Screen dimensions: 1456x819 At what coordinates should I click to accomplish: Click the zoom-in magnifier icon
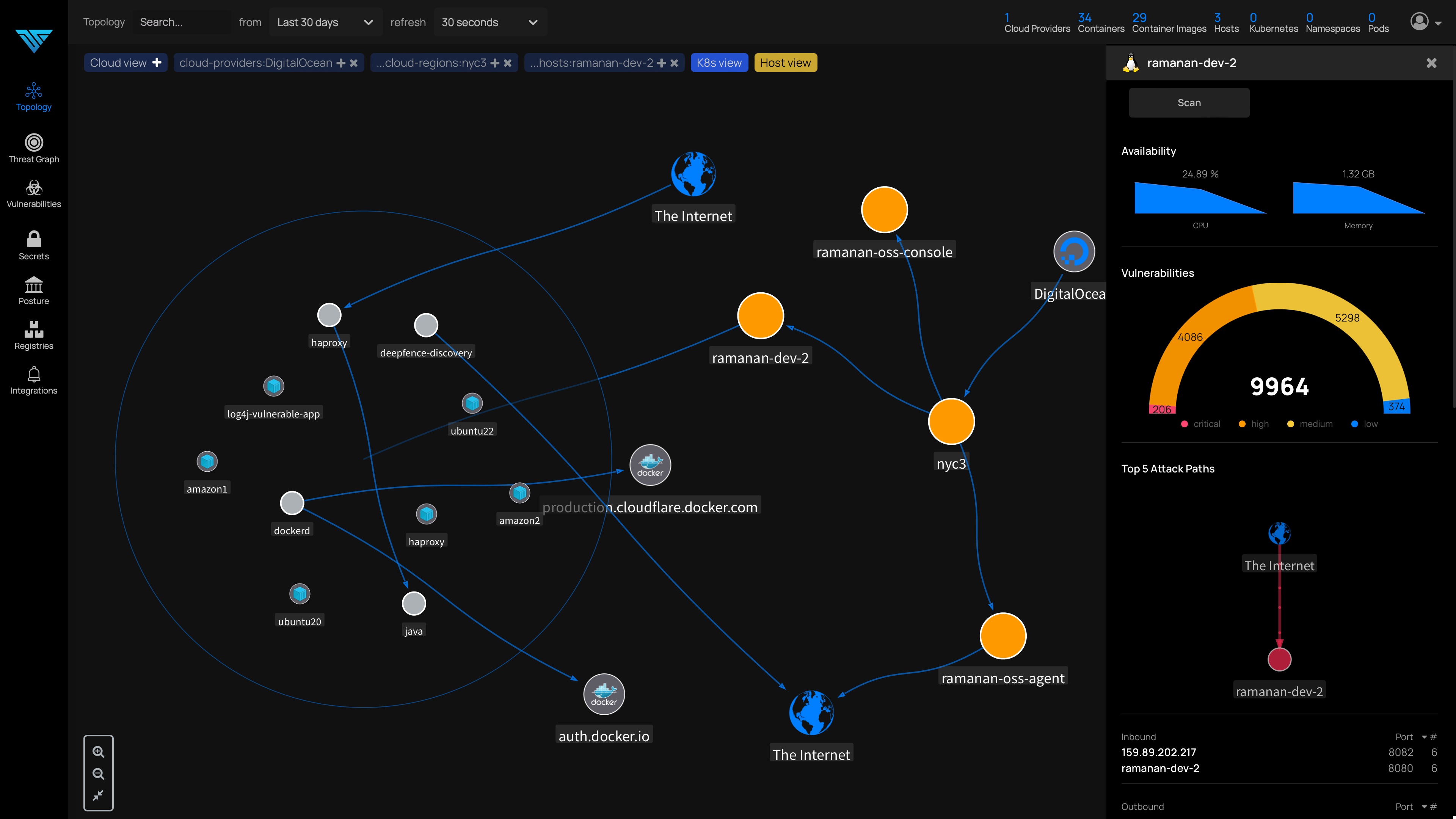click(98, 752)
